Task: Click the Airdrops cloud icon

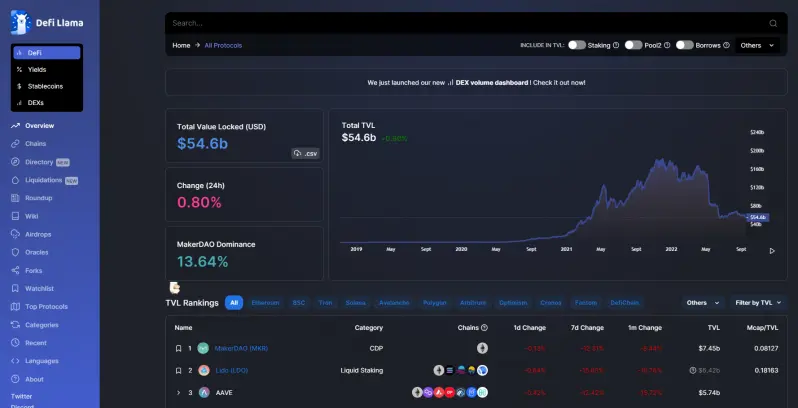Action: pyautogui.click(x=15, y=234)
